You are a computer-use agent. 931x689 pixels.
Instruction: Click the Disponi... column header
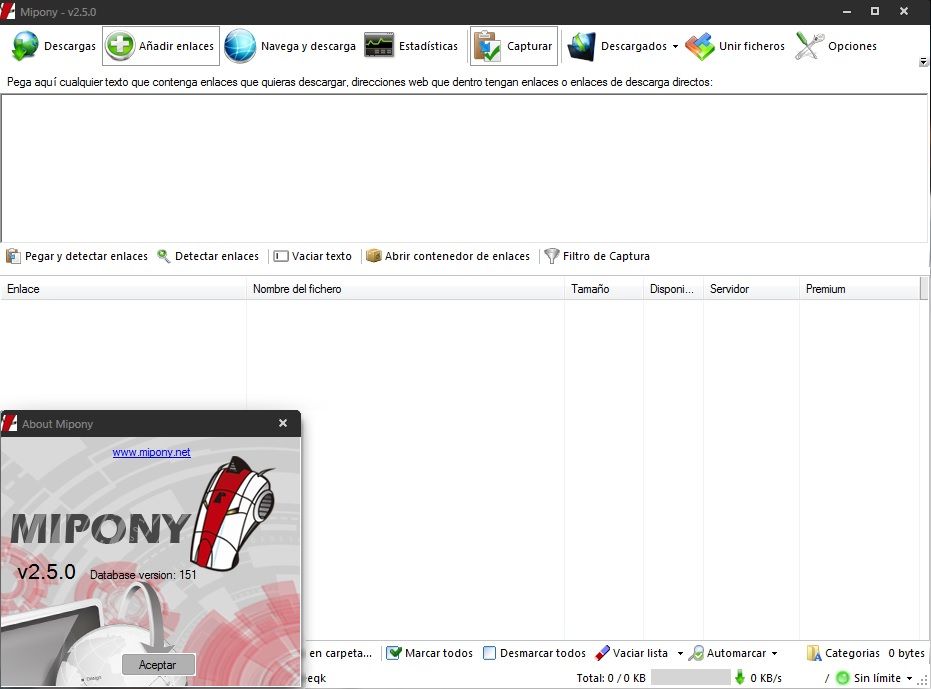(673, 289)
